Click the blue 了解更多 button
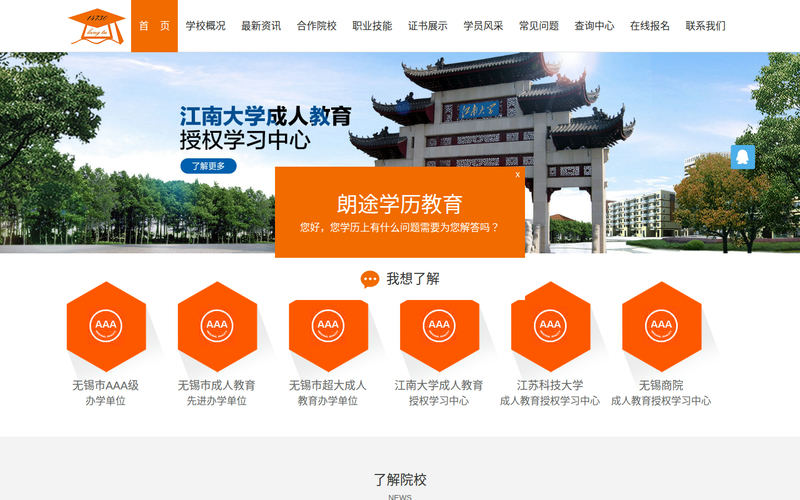The image size is (800, 500). pyautogui.click(x=208, y=166)
